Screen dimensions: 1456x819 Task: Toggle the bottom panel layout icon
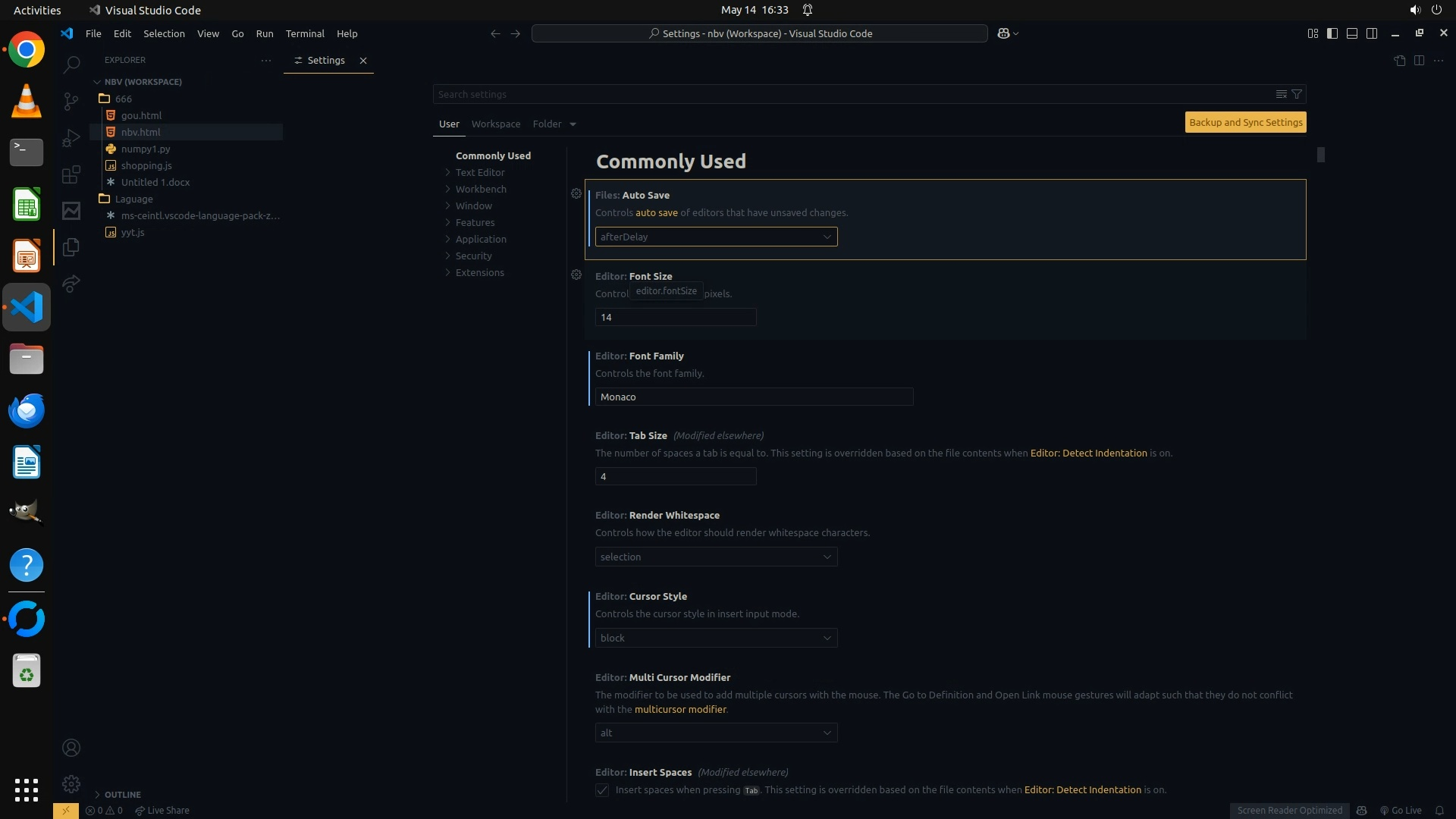(1352, 33)
